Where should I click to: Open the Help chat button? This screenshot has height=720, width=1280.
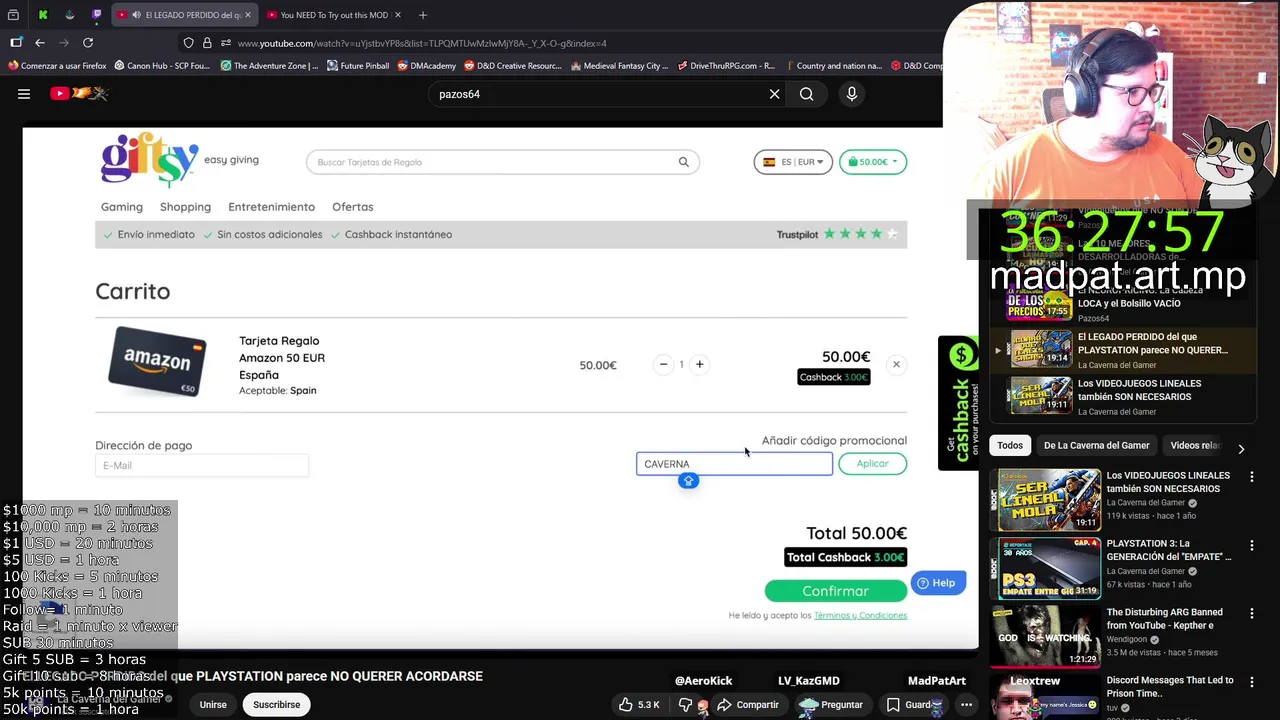[938, 583]
